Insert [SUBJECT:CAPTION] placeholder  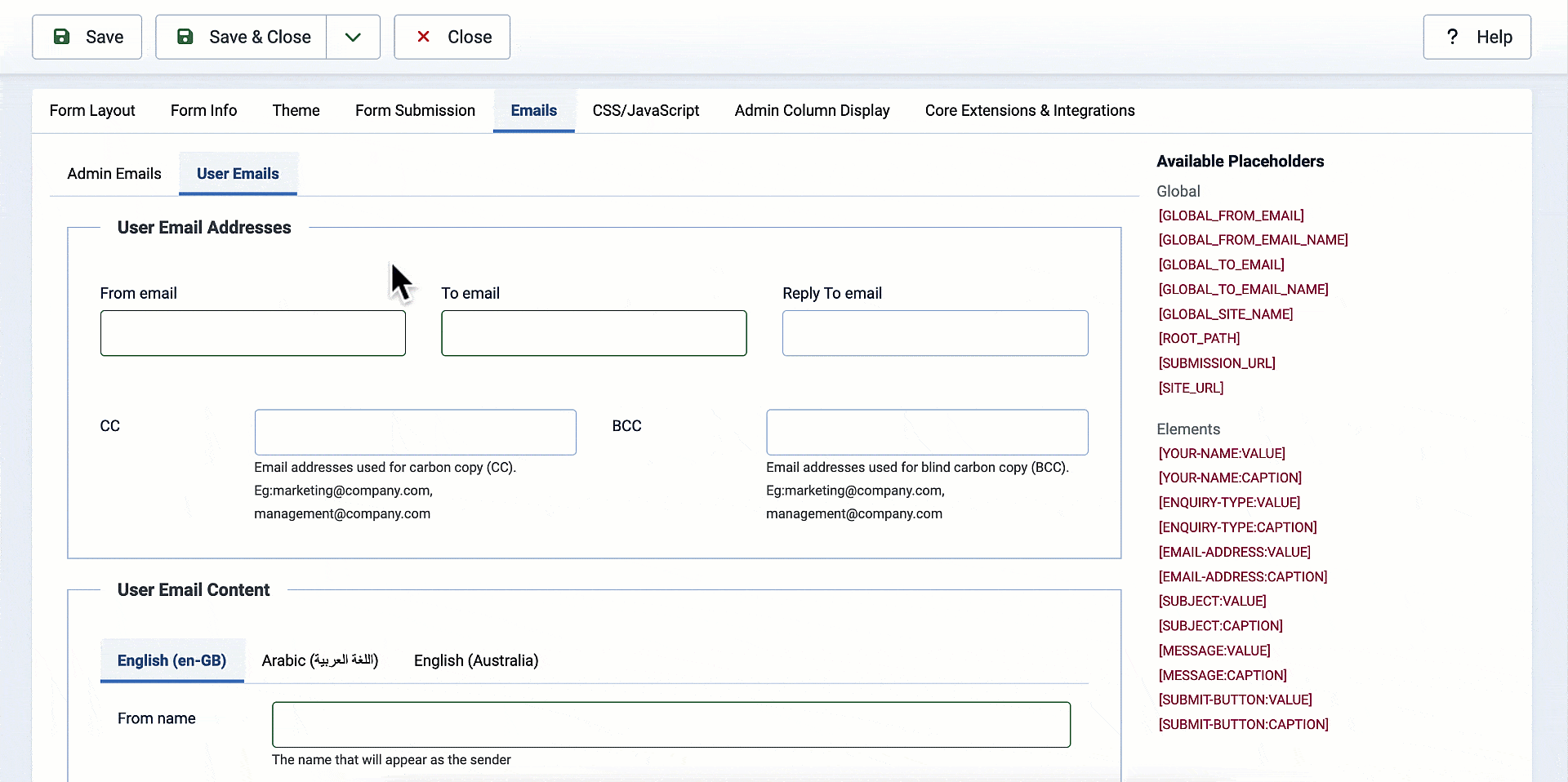1220,625
